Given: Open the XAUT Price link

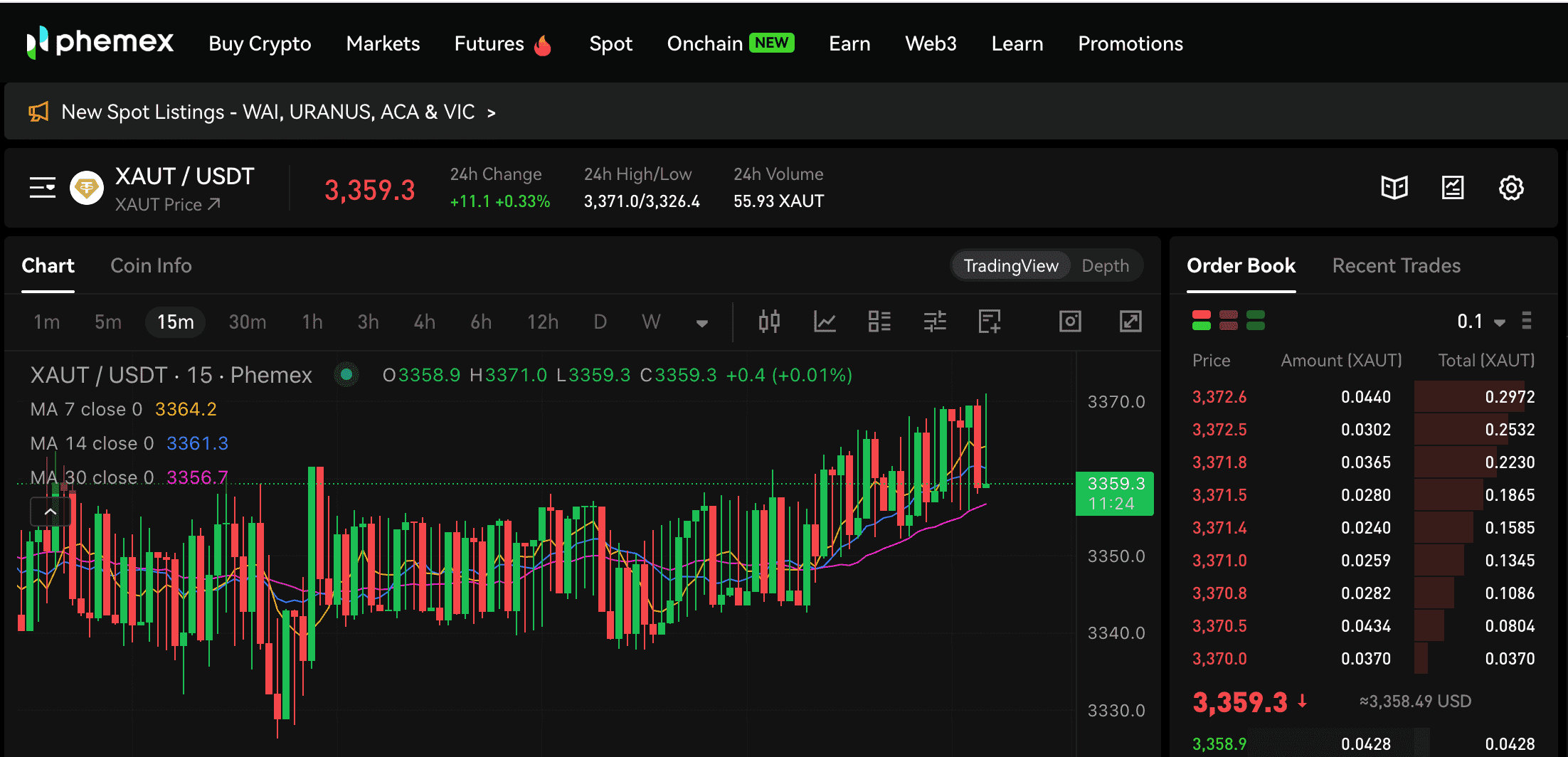Looking at the screenshot, I should [x=168, y=204].
